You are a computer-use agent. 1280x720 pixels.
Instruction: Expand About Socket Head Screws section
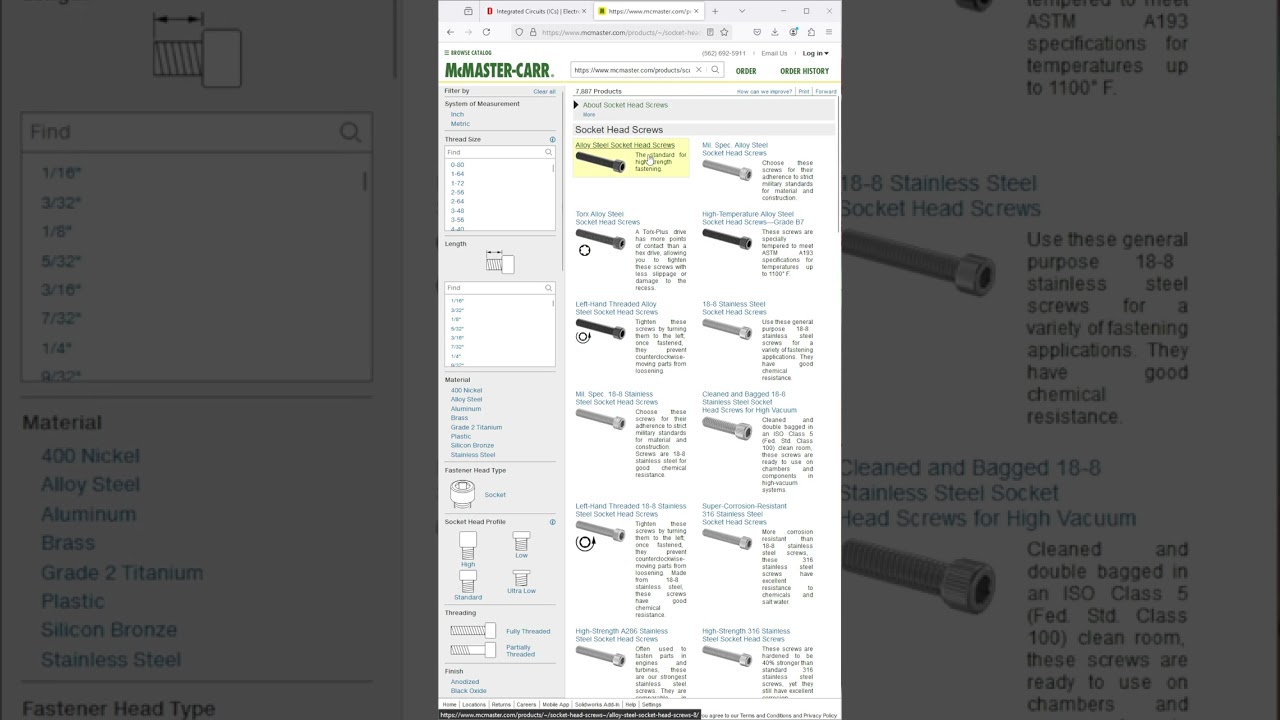576,105
